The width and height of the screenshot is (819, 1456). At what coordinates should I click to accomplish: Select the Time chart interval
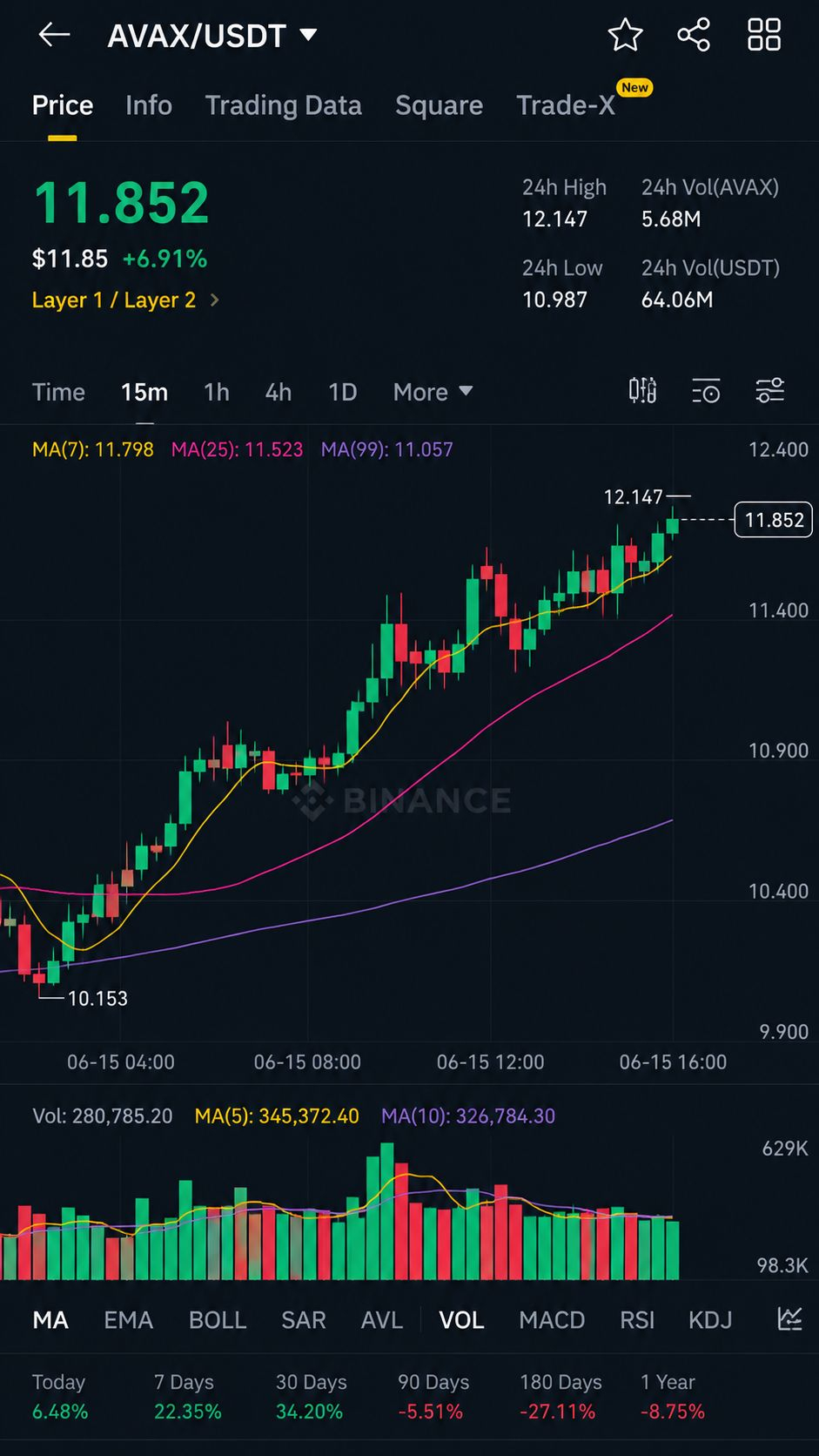58,392
